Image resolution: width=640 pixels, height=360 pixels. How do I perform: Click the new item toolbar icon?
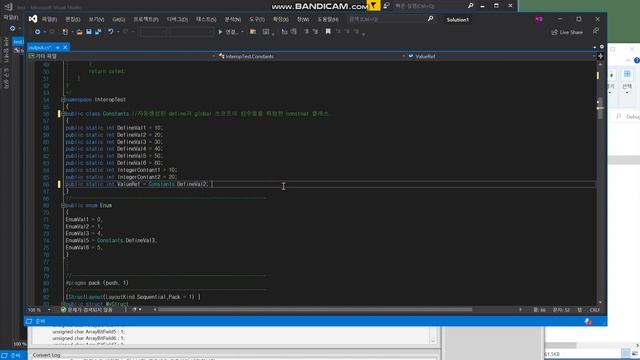(x=65, y=32)
